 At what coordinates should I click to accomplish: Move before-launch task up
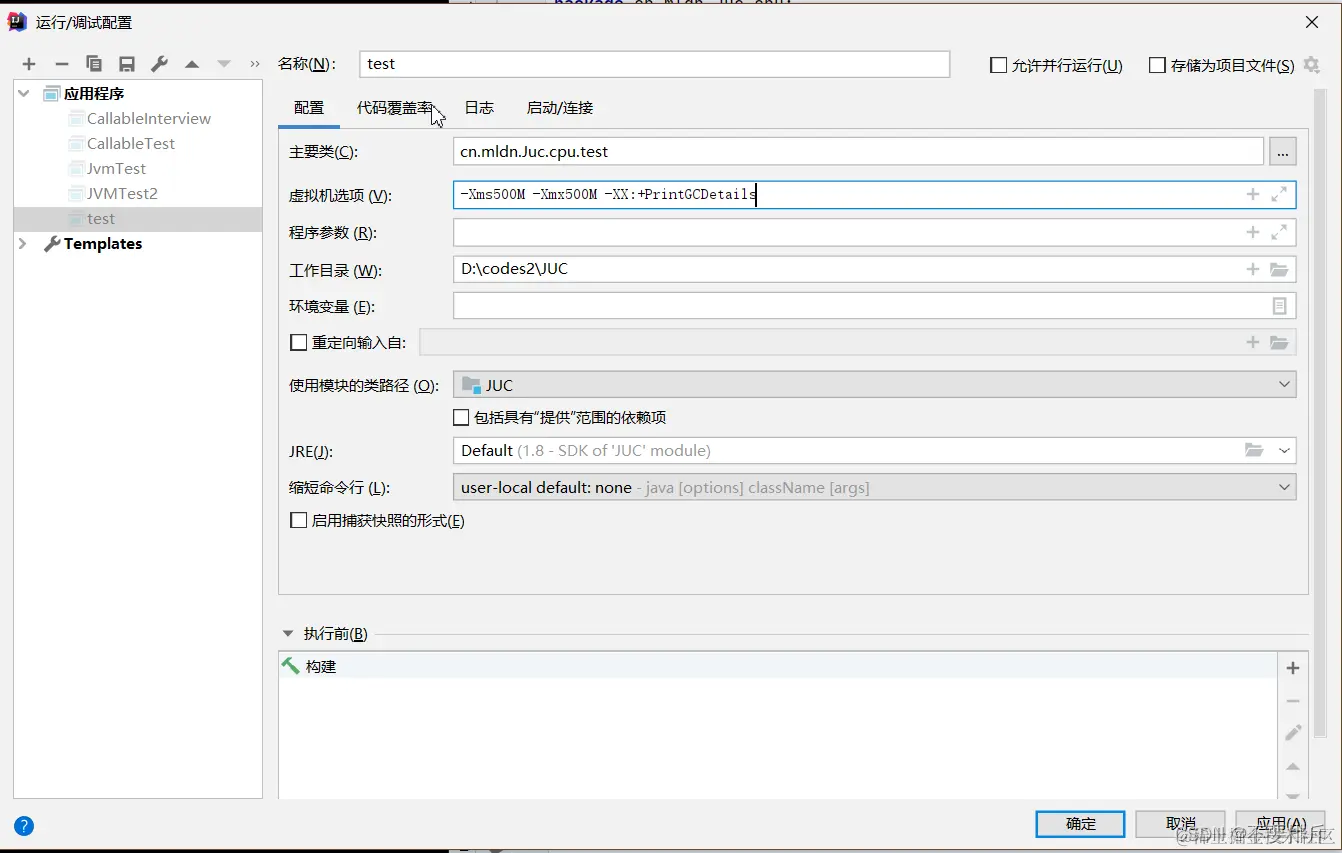pos(1293,767)
